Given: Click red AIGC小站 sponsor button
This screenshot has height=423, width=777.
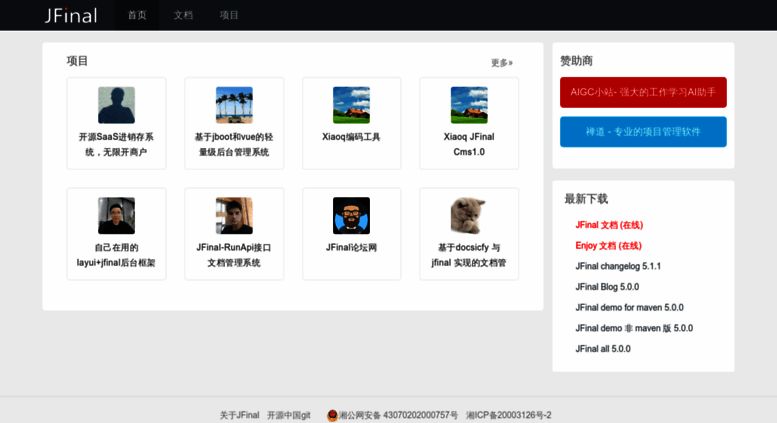Looking at the screenshot, I should click(x=643, y=92).
